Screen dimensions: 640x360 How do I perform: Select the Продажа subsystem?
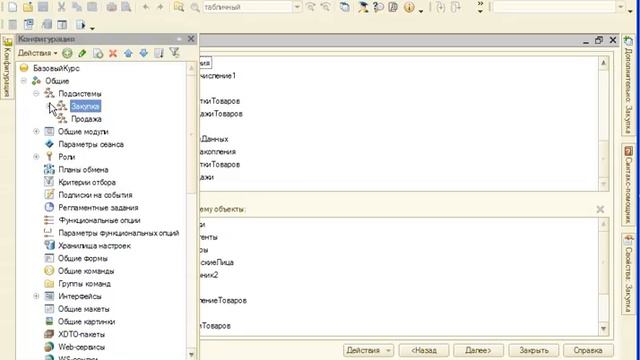click(x=86, y=119)
